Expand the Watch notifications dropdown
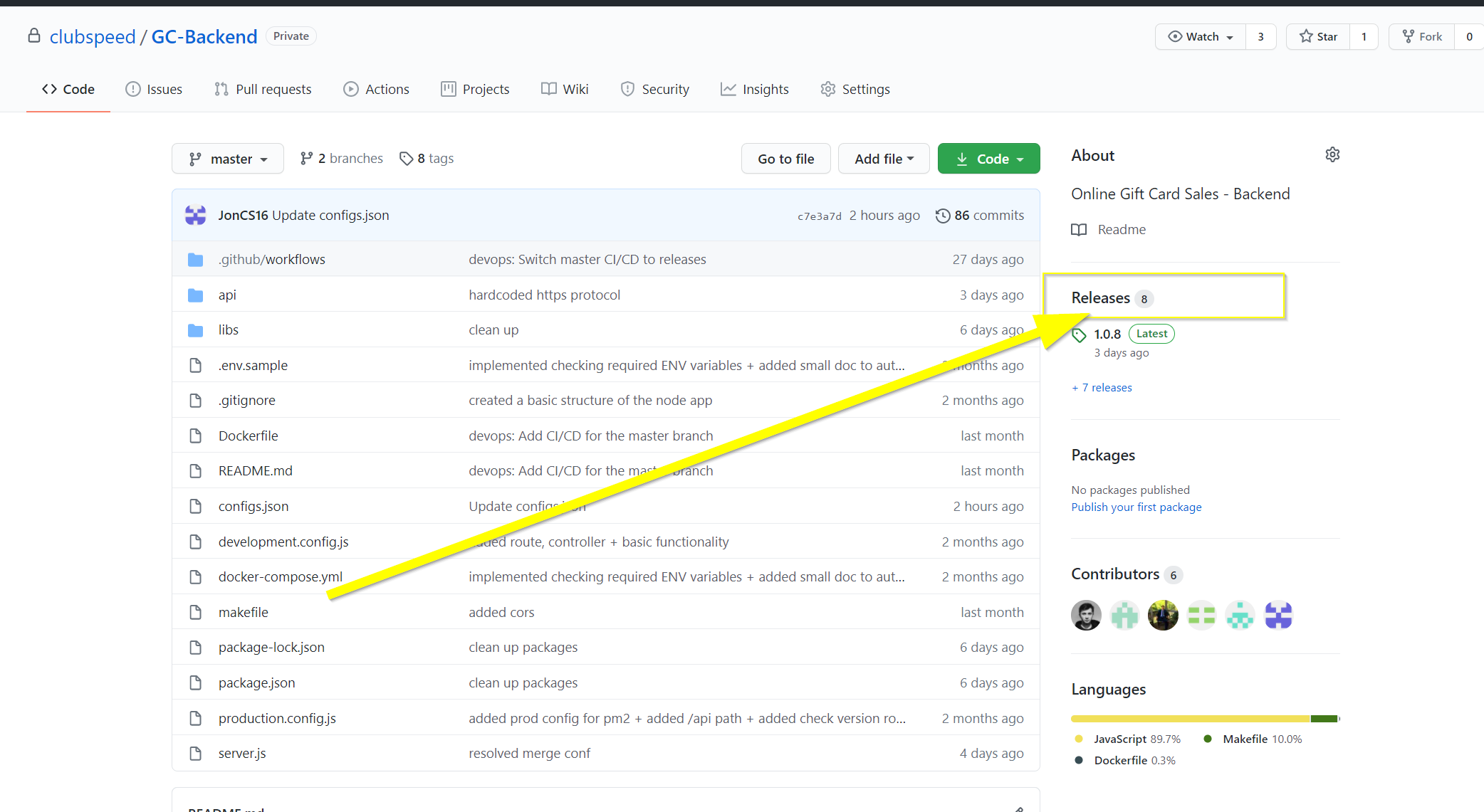 point(1201,37)
